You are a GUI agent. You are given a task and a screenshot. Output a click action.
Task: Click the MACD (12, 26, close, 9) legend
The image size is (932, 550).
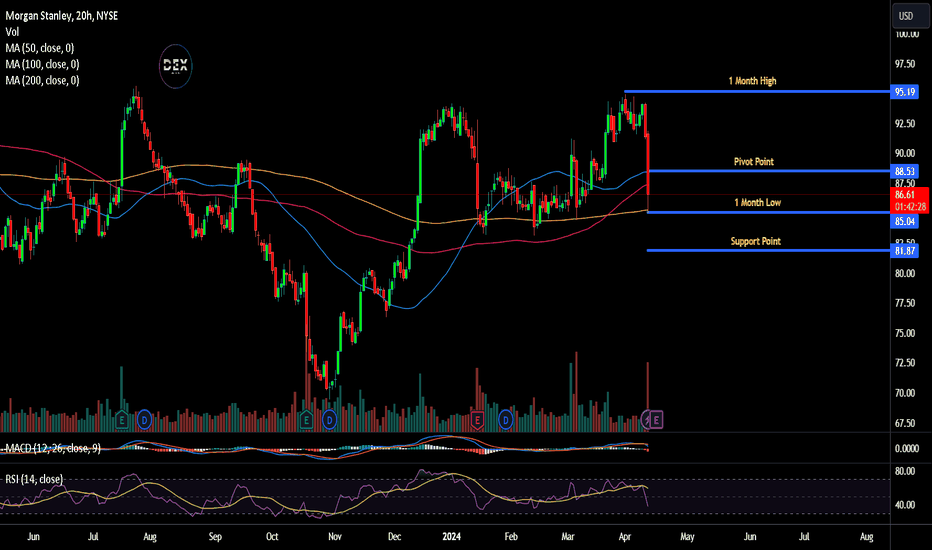point(52,448)
